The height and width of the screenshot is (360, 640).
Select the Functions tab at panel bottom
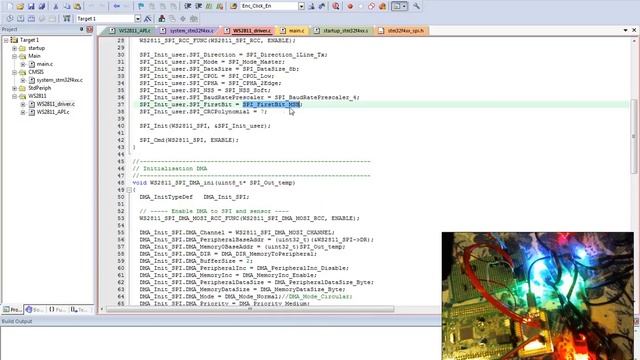point(58,310)
